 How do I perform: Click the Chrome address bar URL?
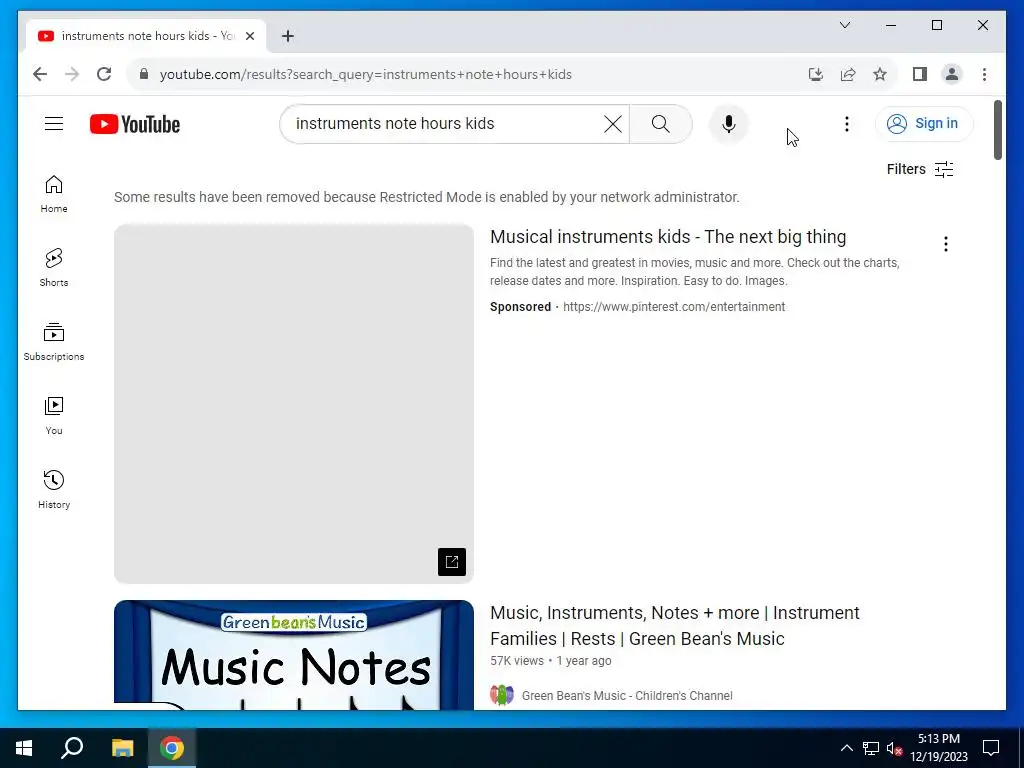[366, 74]
